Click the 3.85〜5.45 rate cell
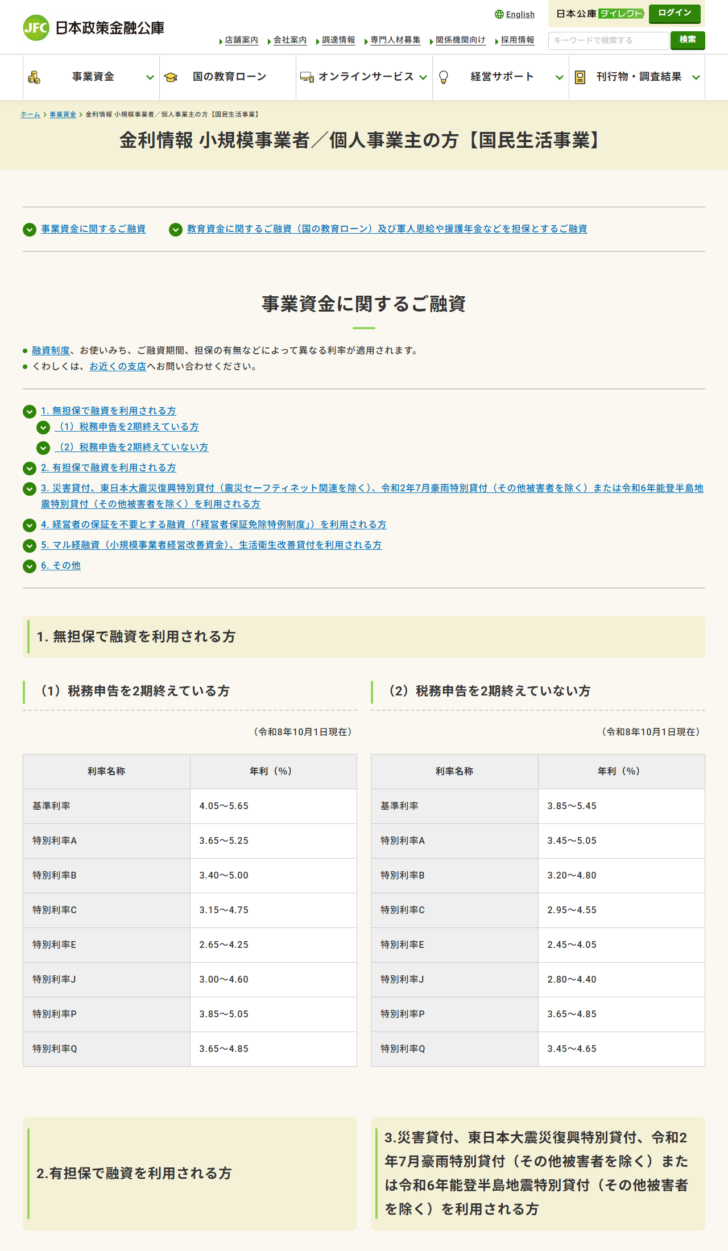728x1251 pixels. click(x=621, y=806)
